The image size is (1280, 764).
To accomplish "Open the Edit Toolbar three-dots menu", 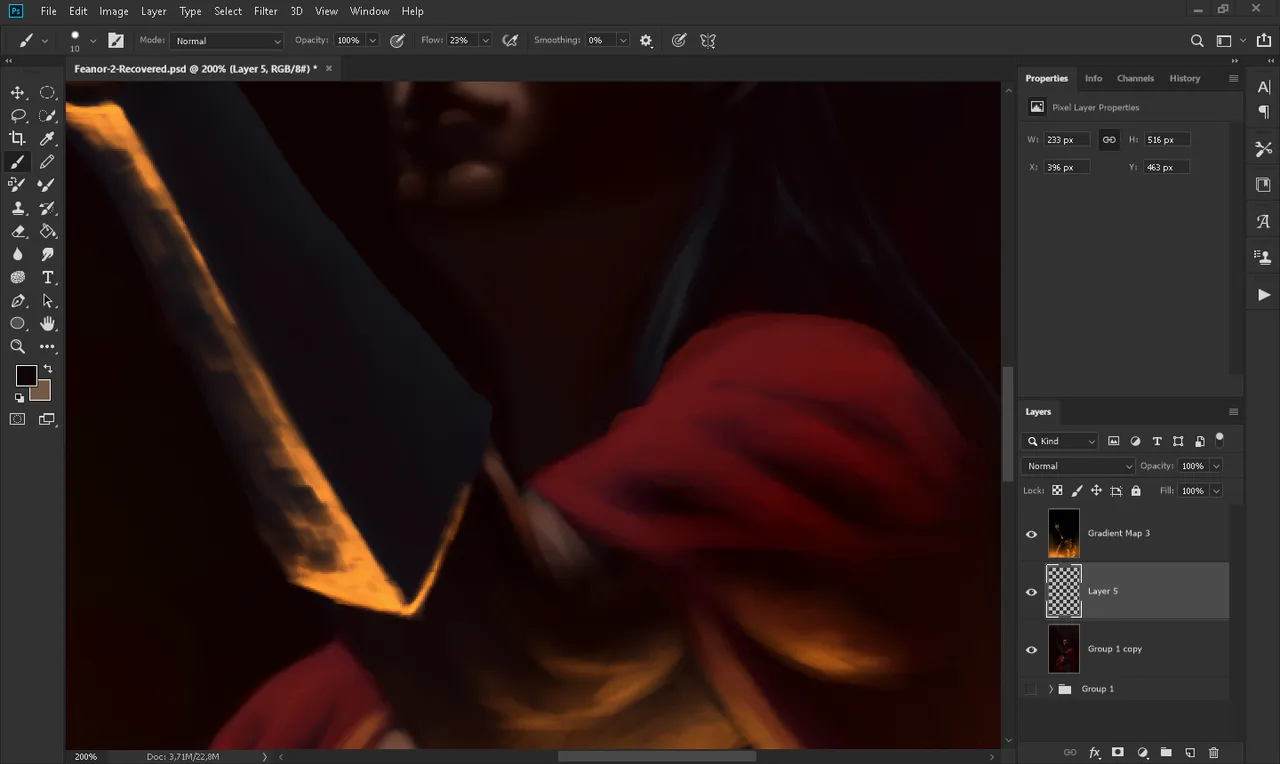I will pos(47,347).
